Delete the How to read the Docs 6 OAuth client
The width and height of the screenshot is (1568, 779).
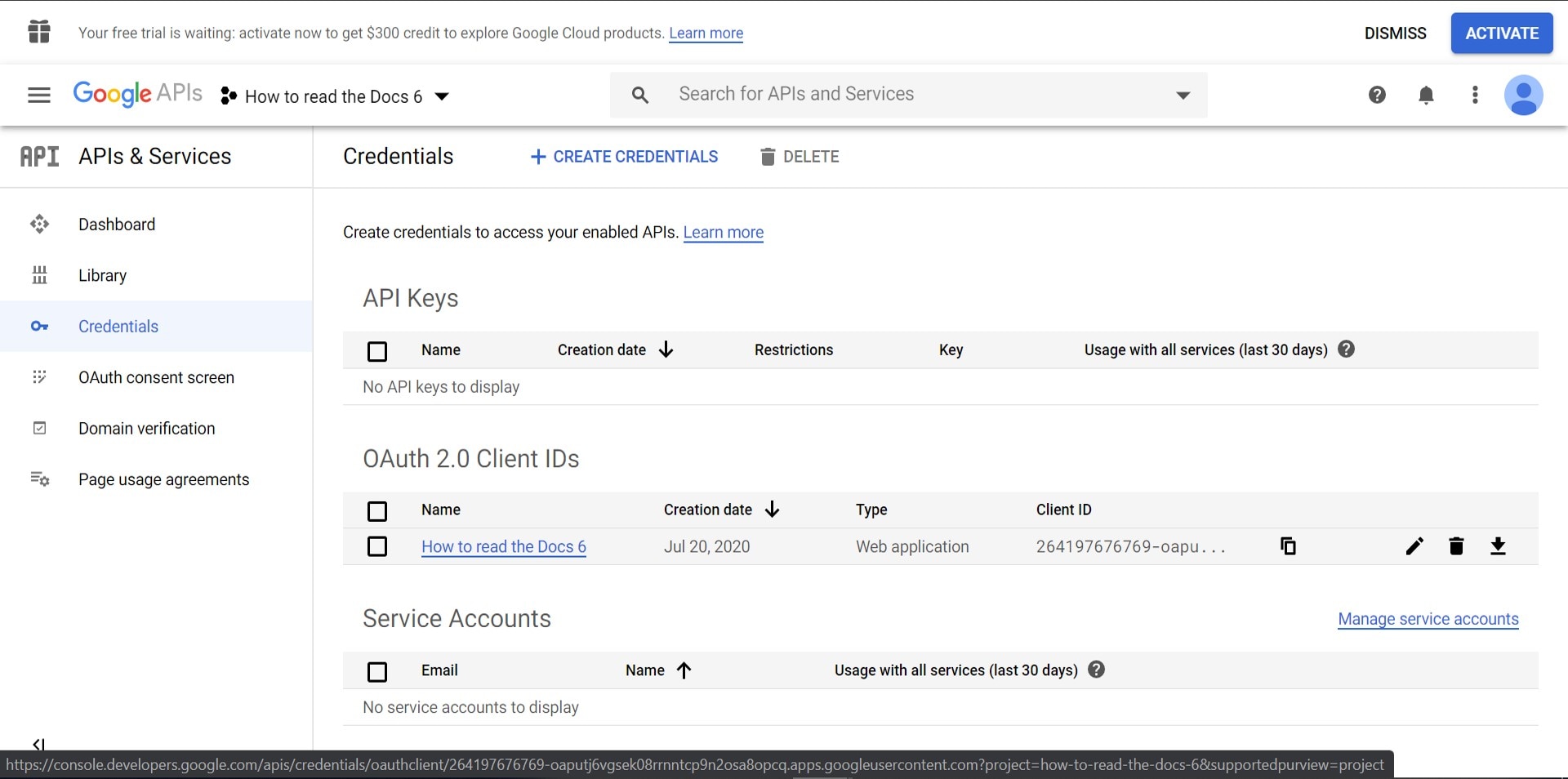pos(1456,546)
